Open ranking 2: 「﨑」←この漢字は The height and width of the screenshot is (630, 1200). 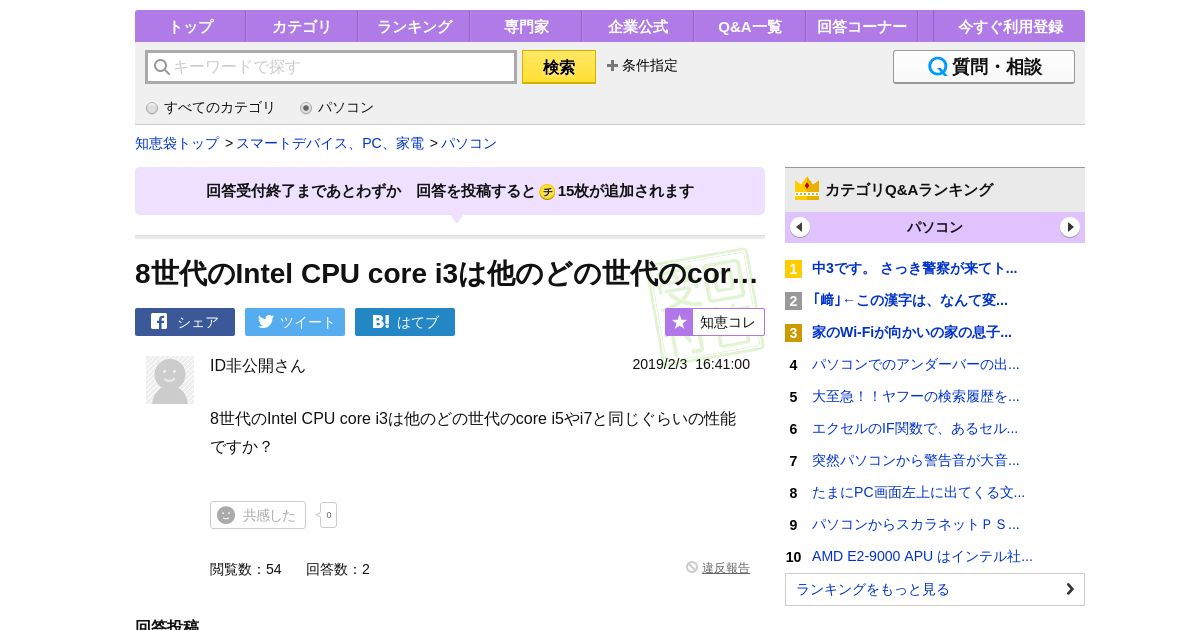point(910,300)
